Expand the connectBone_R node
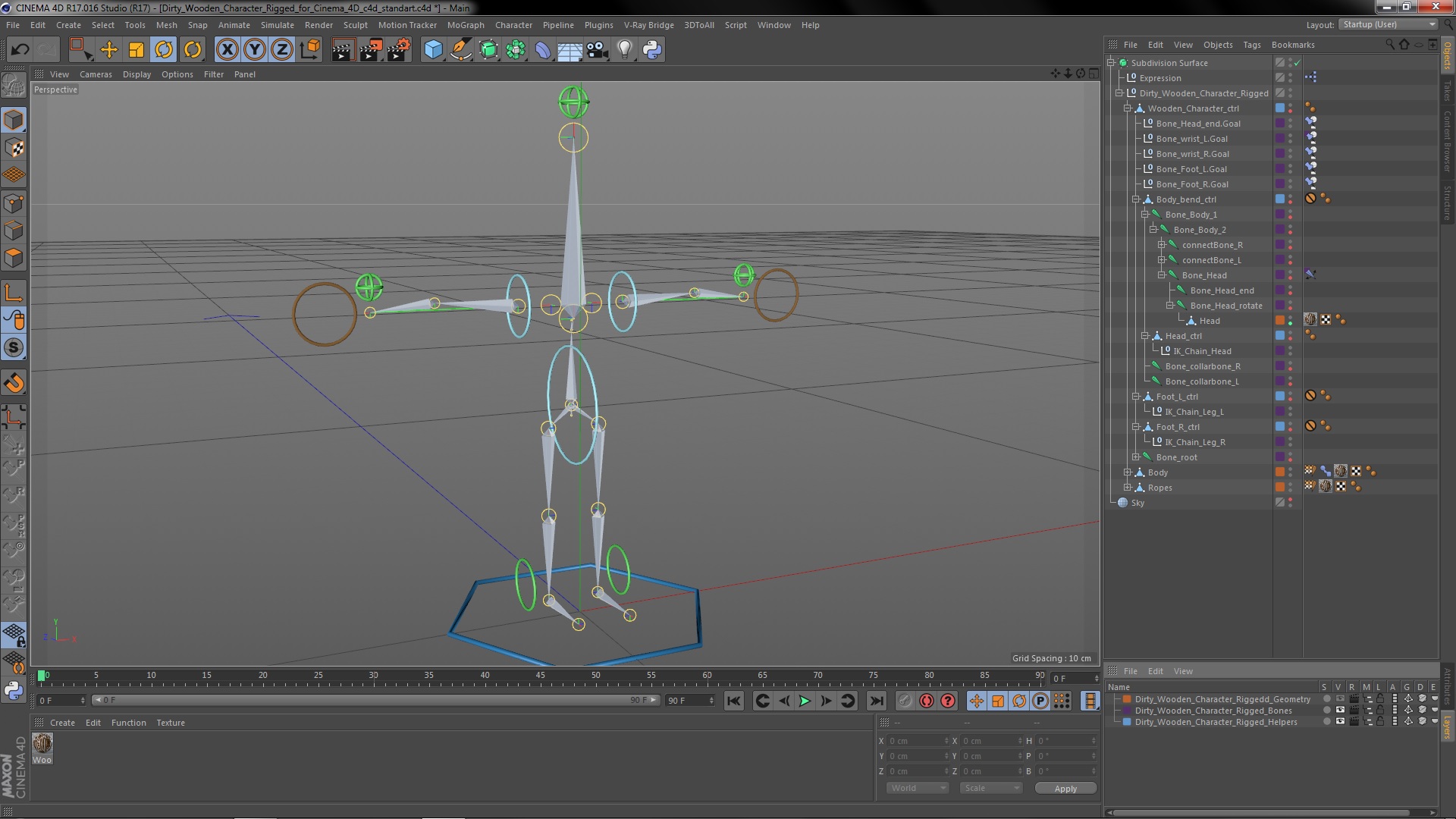The image size is (1456, 819). 1161,245
